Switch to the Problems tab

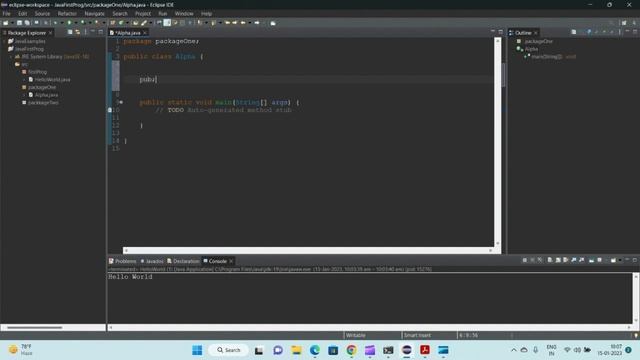(122, 261)
